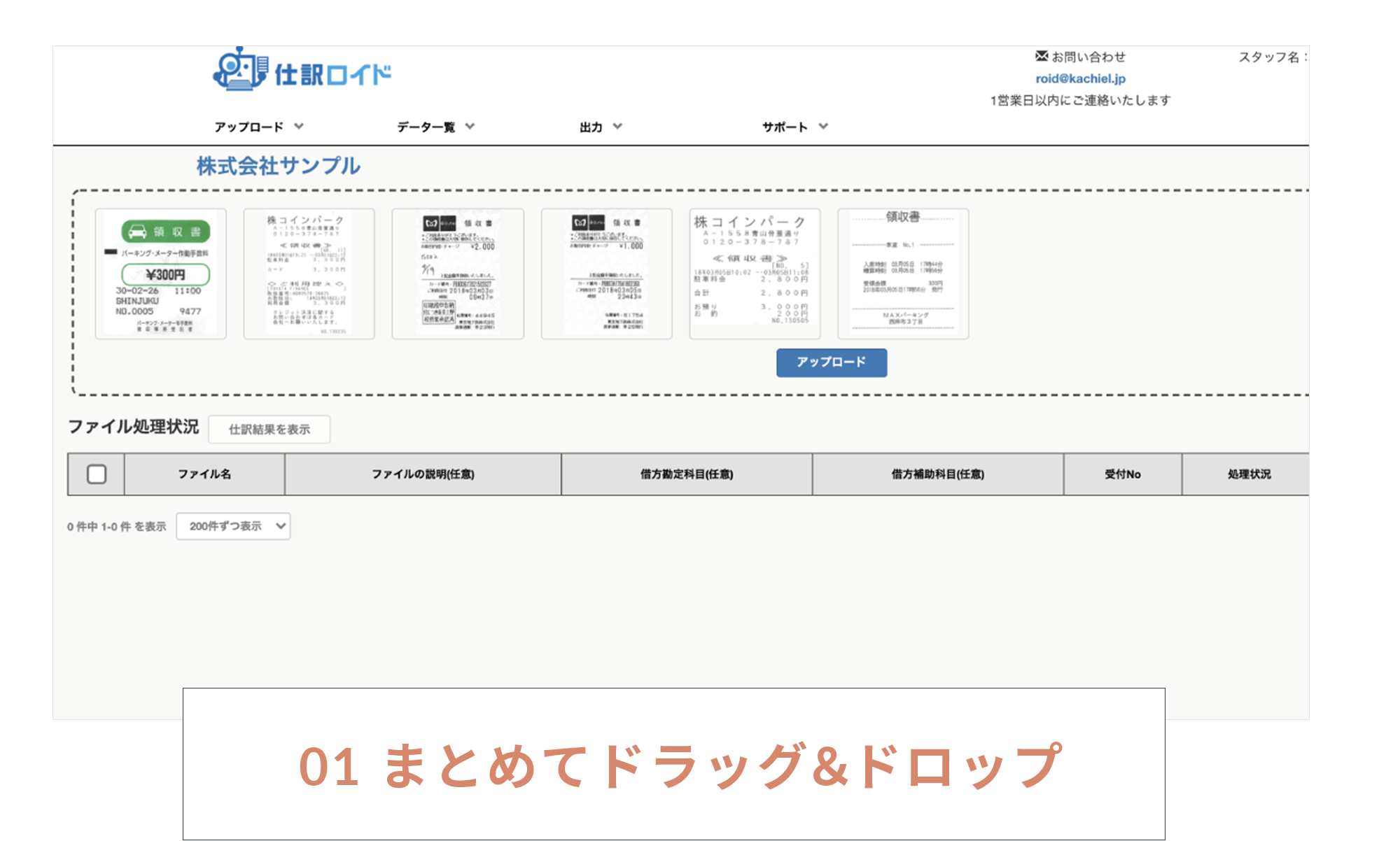Select the MAXパーキング 領収書 thumbnail
Screen dimensions: 1400x841
(x=903, y=274)
